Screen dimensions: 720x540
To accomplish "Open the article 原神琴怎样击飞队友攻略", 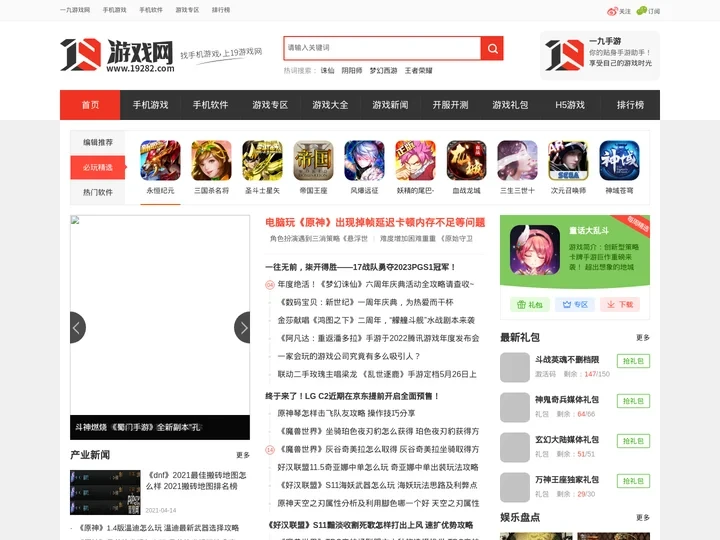I will pos(346,413).
